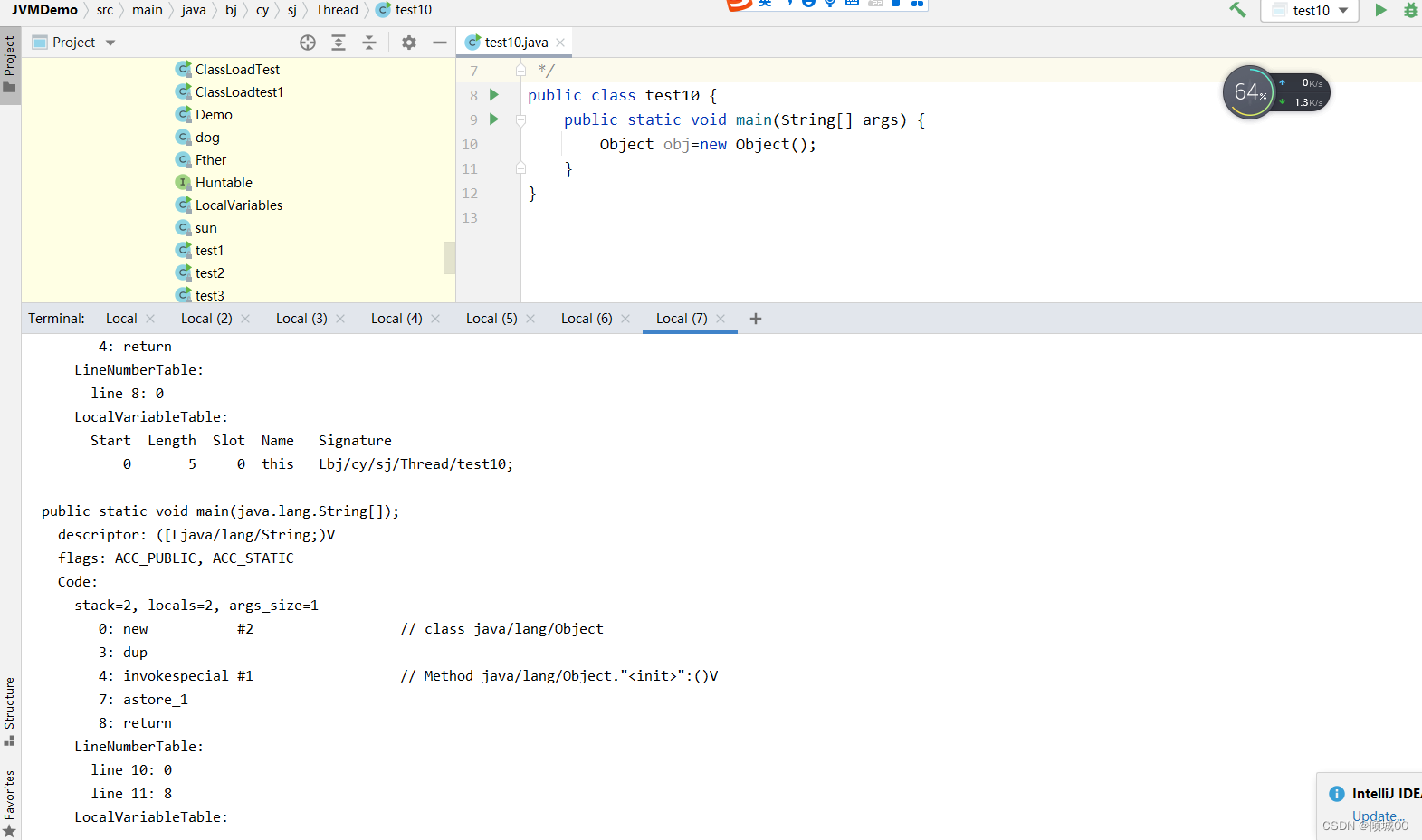Click the project tree vertical scrollbar
Viewport: 1422px width, 840px height.
449,257
